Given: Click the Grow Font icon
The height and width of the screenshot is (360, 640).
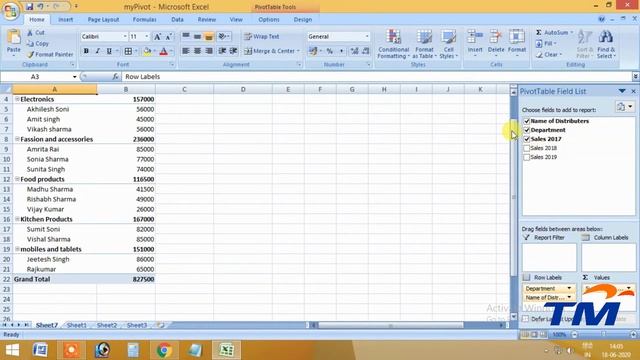Looking at the screenshot, I should (157, 37).
